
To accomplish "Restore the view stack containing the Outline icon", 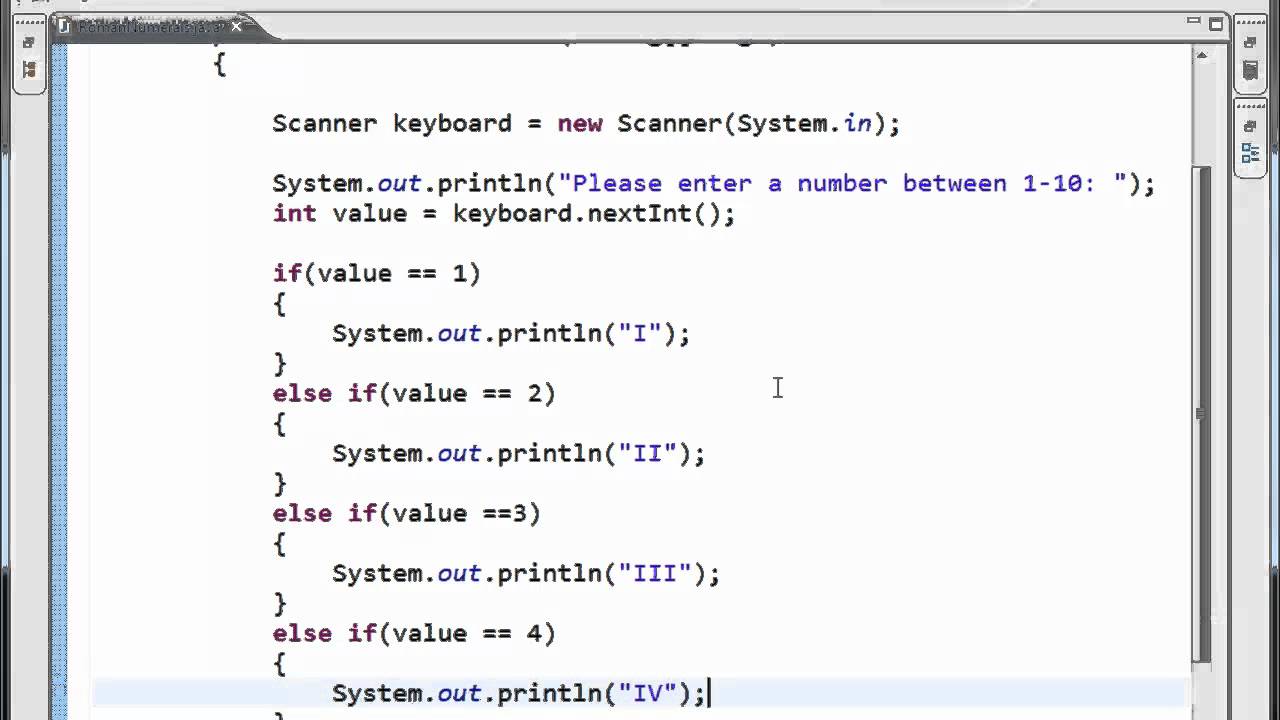I will pyautogui.click(x=1250, y=126).
